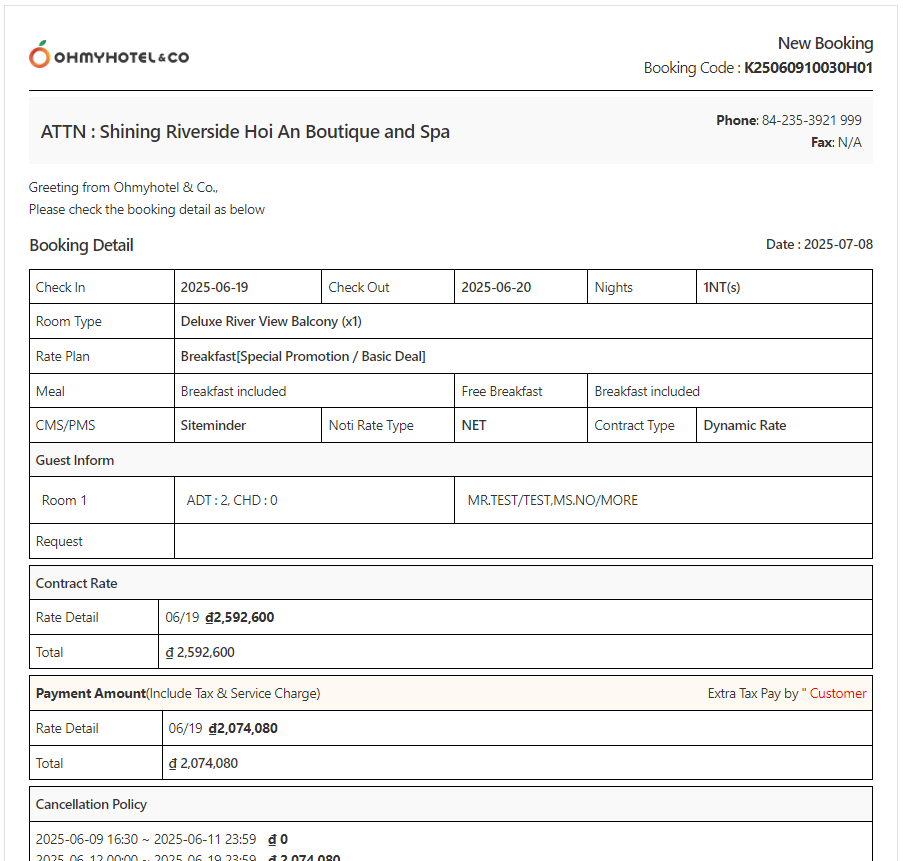Click the Siteminder CMS/PMS value
Screen dimensions: 903x861
213,425
